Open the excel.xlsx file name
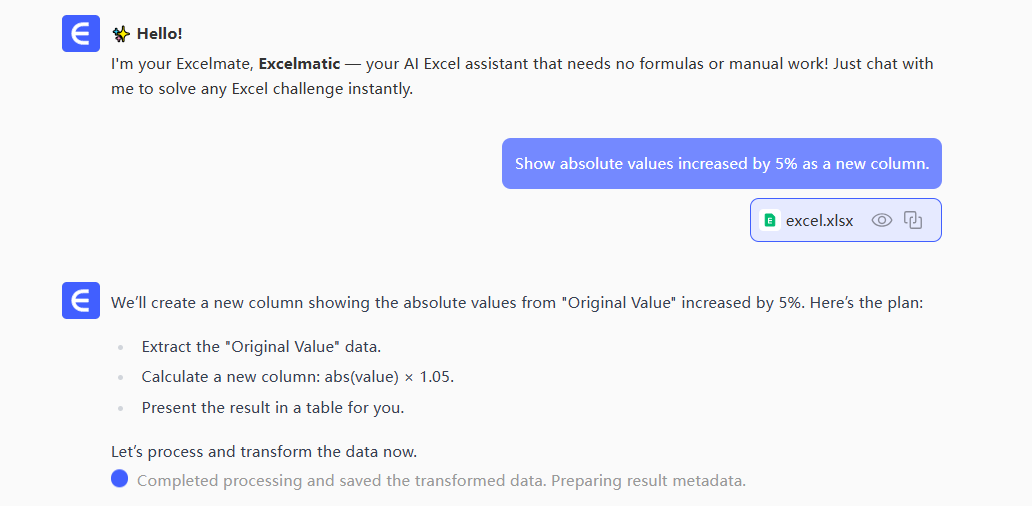 [819, 220]
